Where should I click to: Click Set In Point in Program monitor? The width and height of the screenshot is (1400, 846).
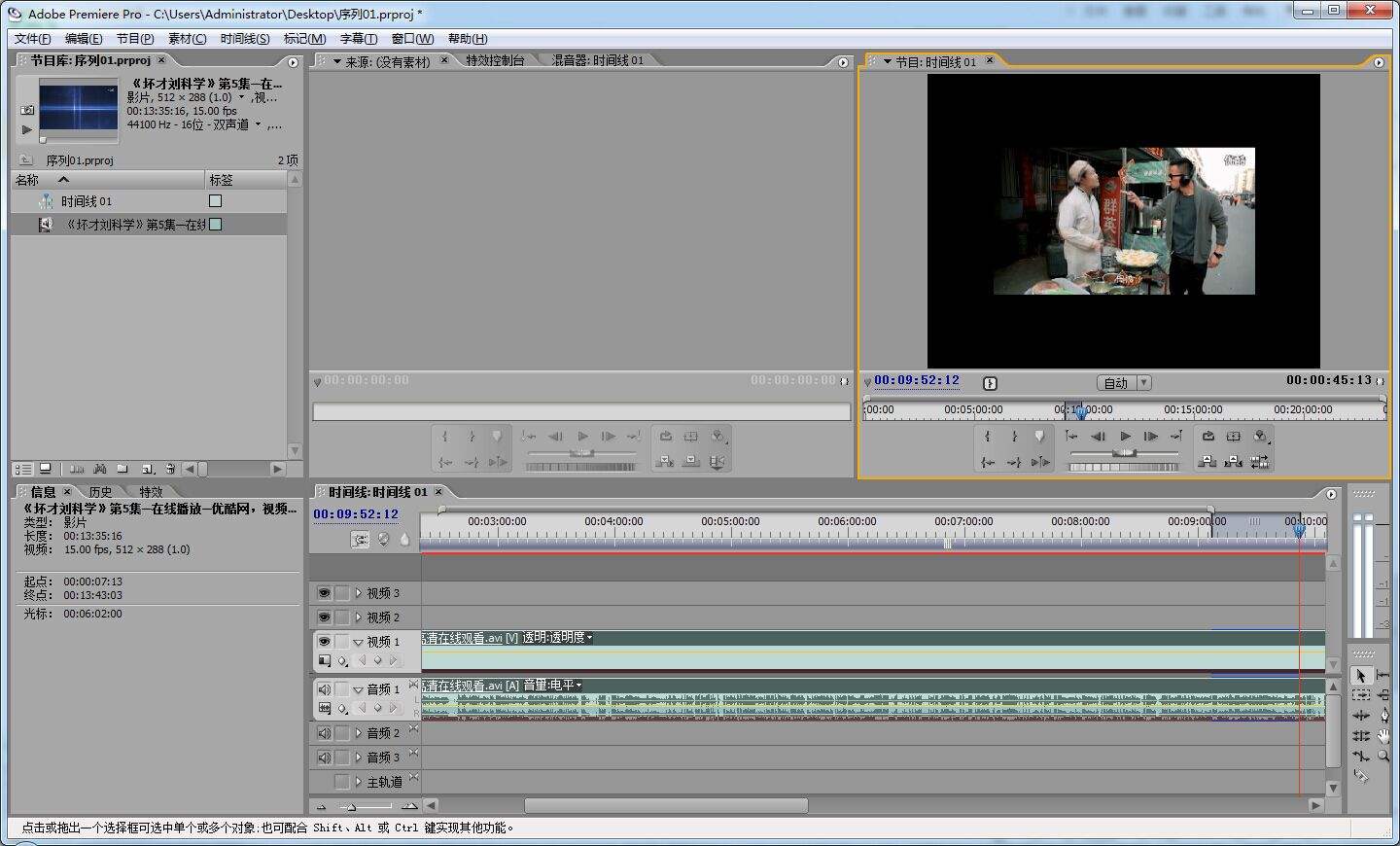(x=988, y=437)
